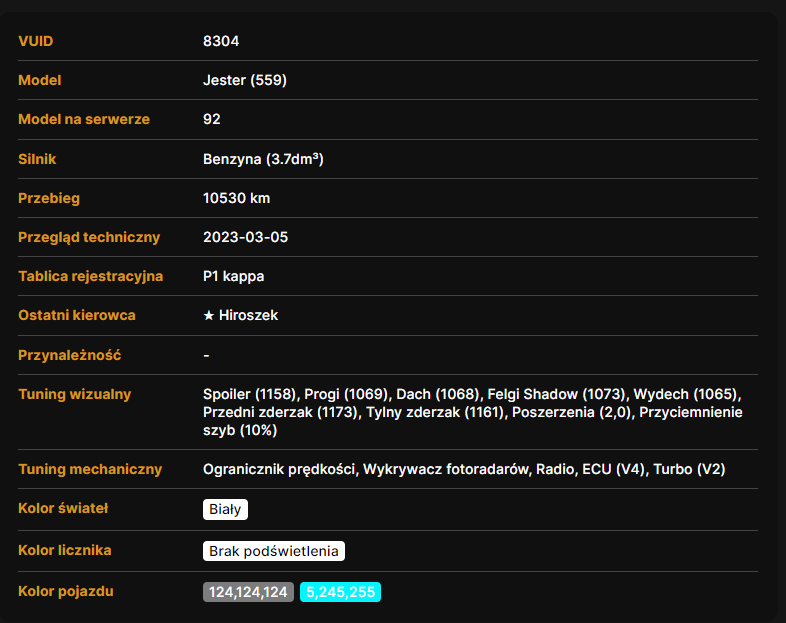Click the Benzyna (3.7dm³) engine value

click(263, 159)
